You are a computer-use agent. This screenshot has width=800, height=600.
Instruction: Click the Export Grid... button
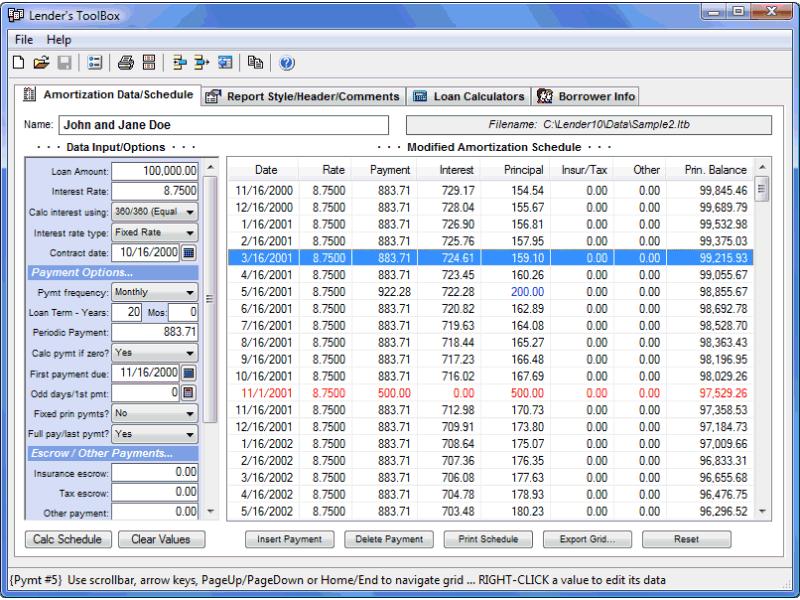pos(587,539)
